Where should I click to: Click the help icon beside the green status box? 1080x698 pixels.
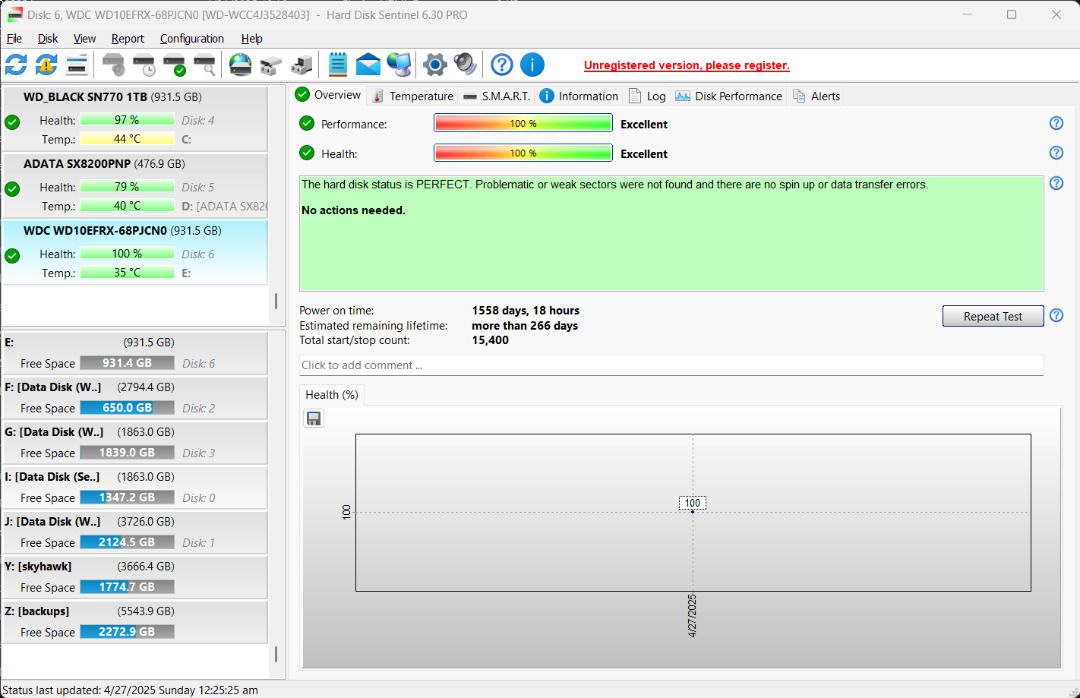[1056, 183]
